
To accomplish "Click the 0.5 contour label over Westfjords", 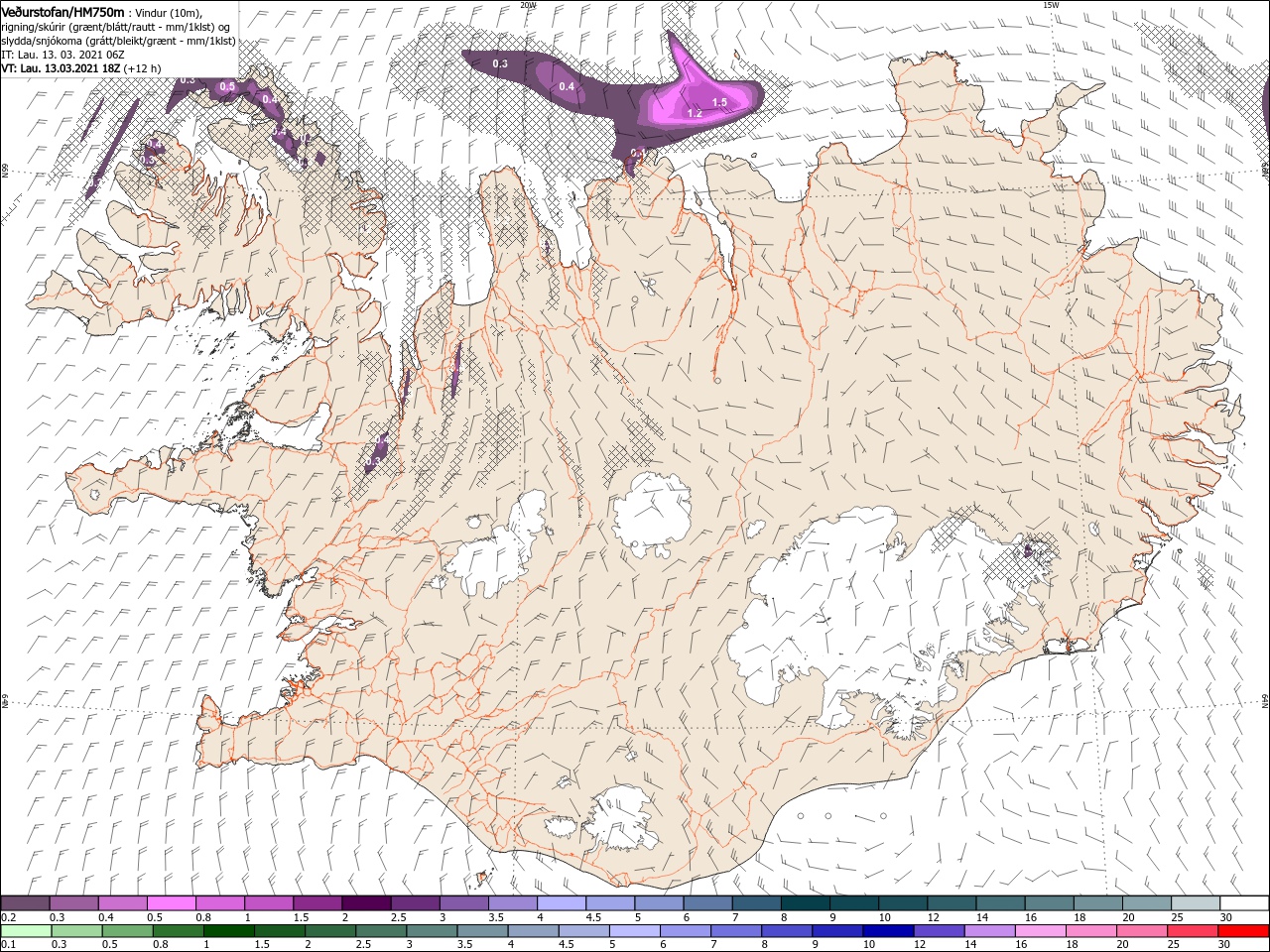I will [x=227, y=86].
